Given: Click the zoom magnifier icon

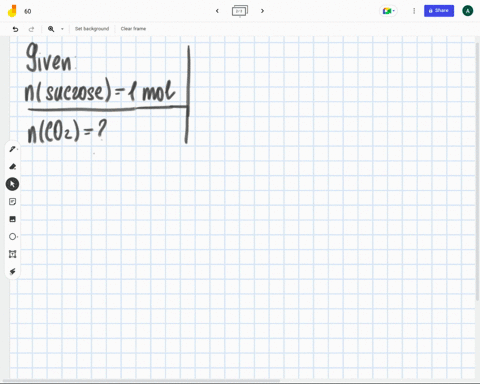Looking at the screenshot, I should [x=51, y=29].
